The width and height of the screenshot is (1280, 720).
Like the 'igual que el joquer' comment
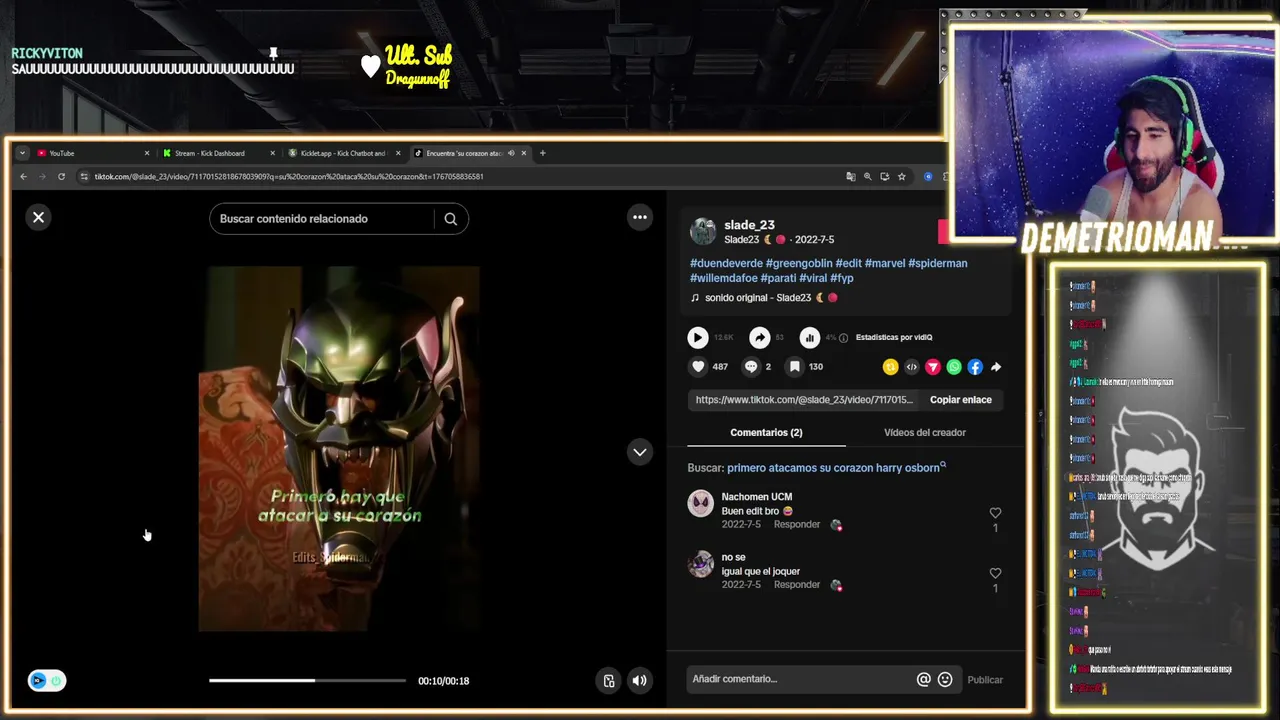click(x=995, y=573)
